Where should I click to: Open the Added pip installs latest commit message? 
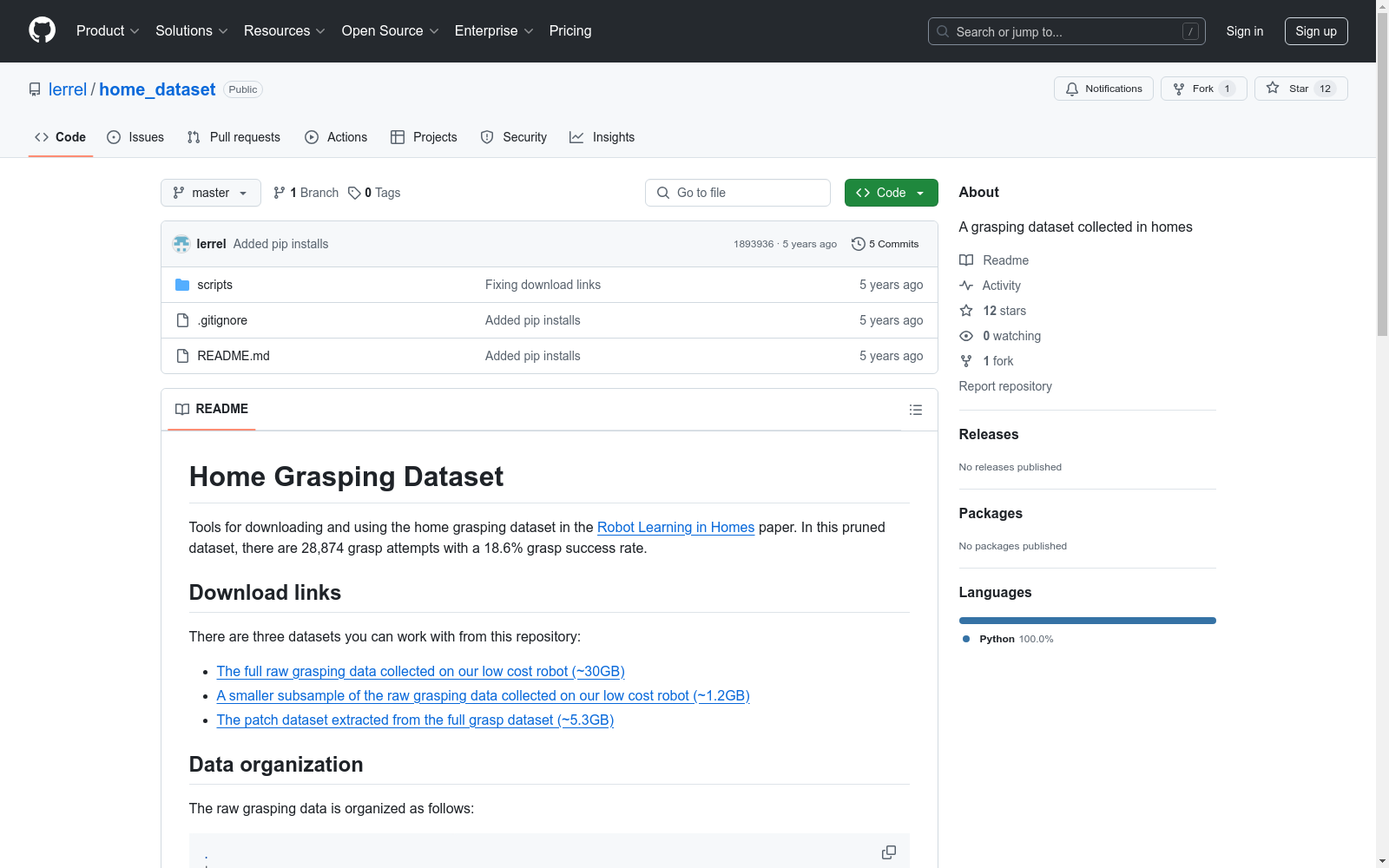(280, 244)
